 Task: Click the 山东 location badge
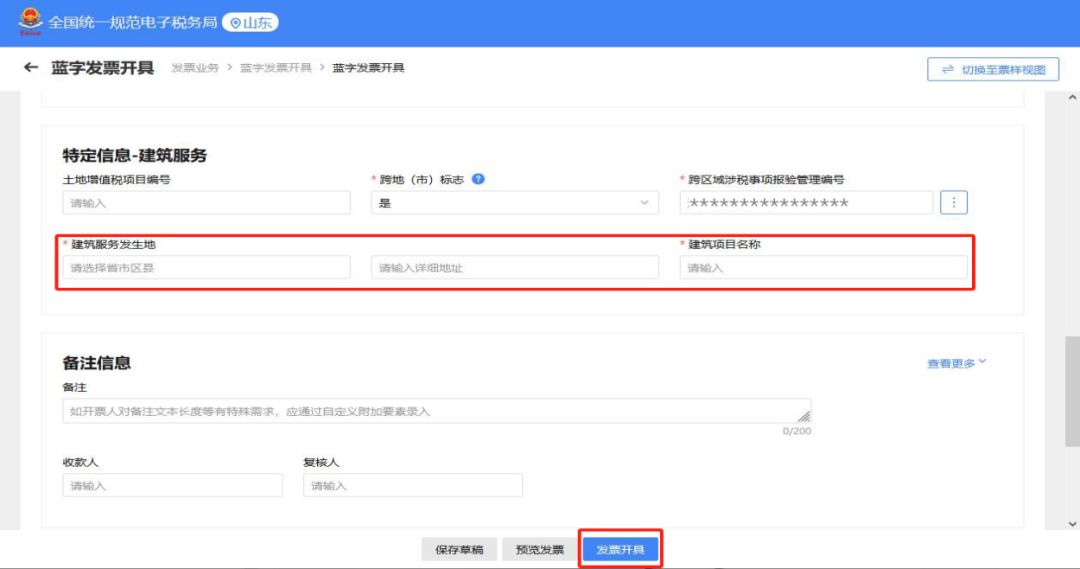251,23
